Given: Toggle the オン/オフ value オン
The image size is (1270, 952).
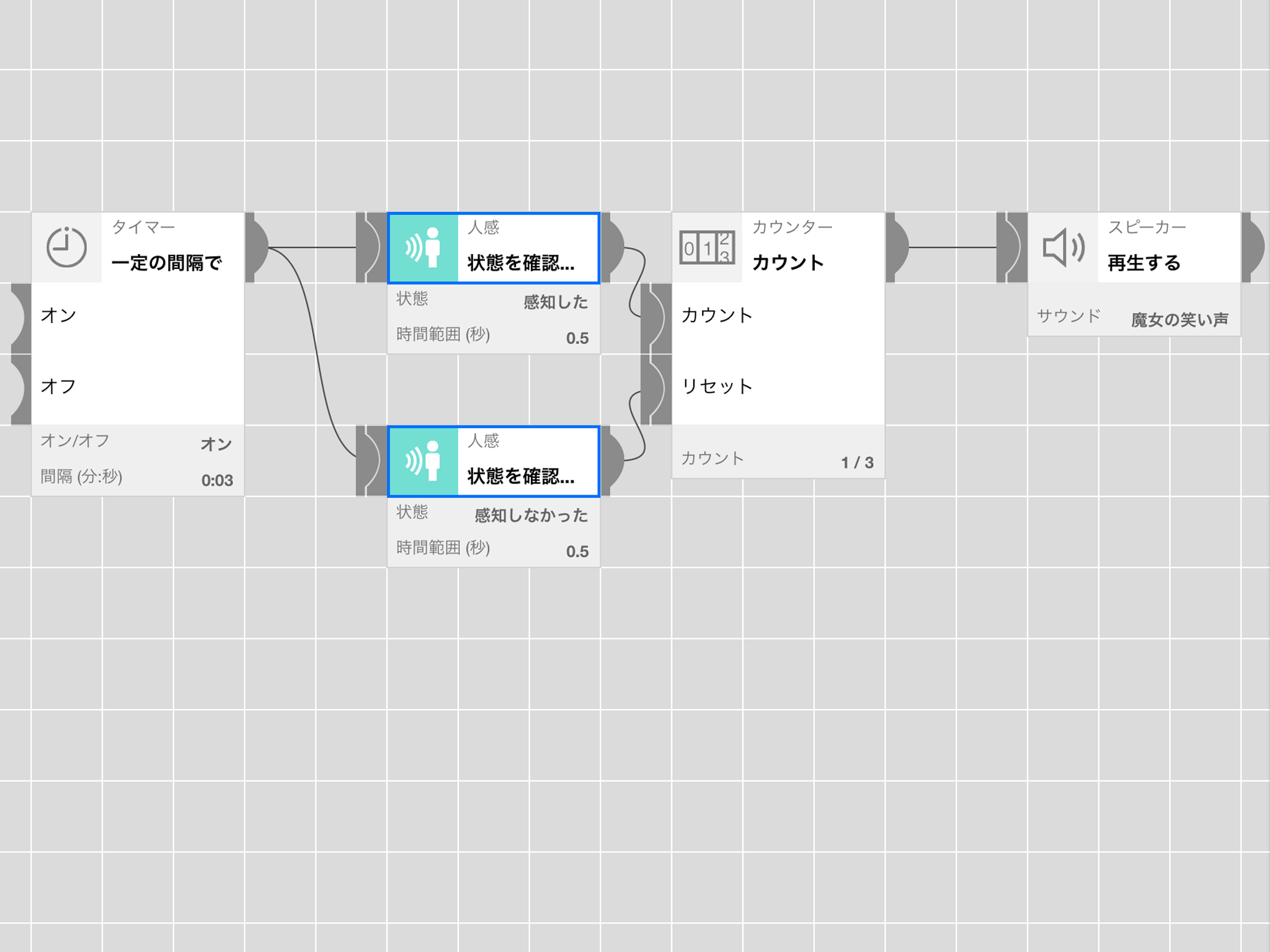Looking at the screenshot, I should pos(216,444).
